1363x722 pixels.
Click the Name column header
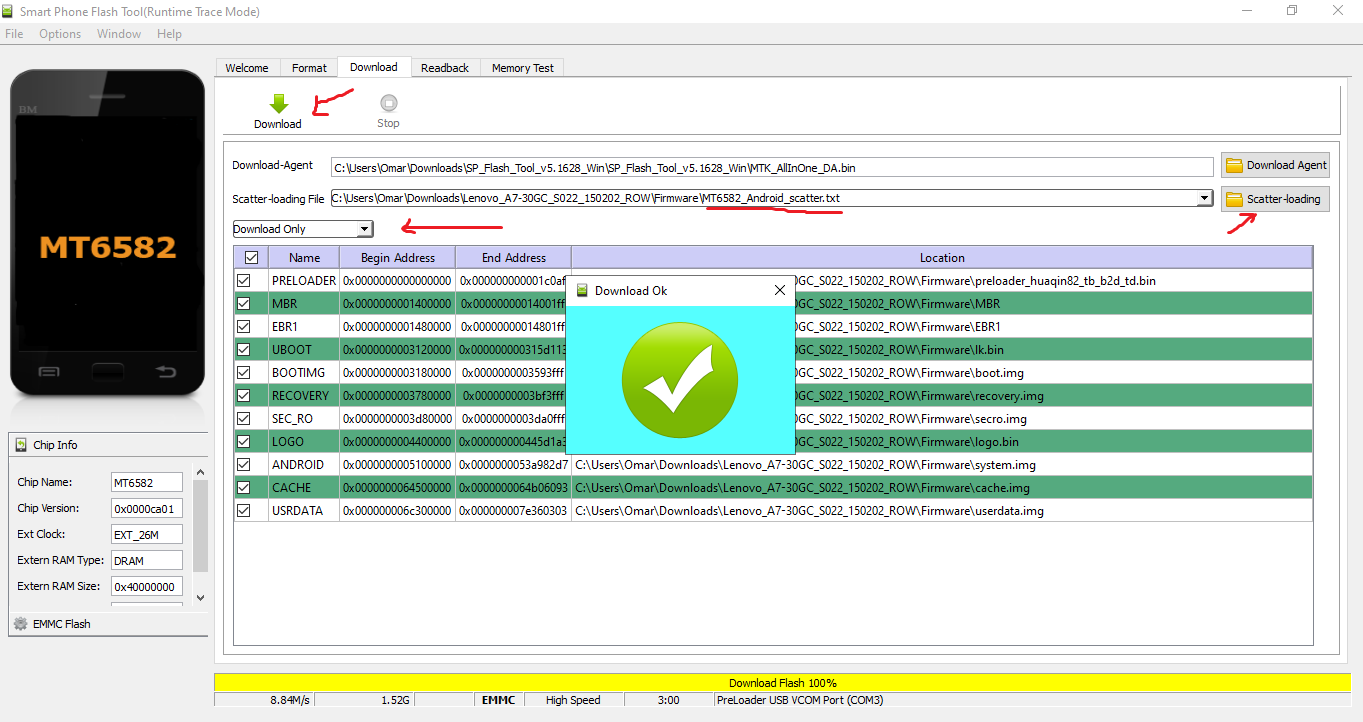(x=304, y=258)
